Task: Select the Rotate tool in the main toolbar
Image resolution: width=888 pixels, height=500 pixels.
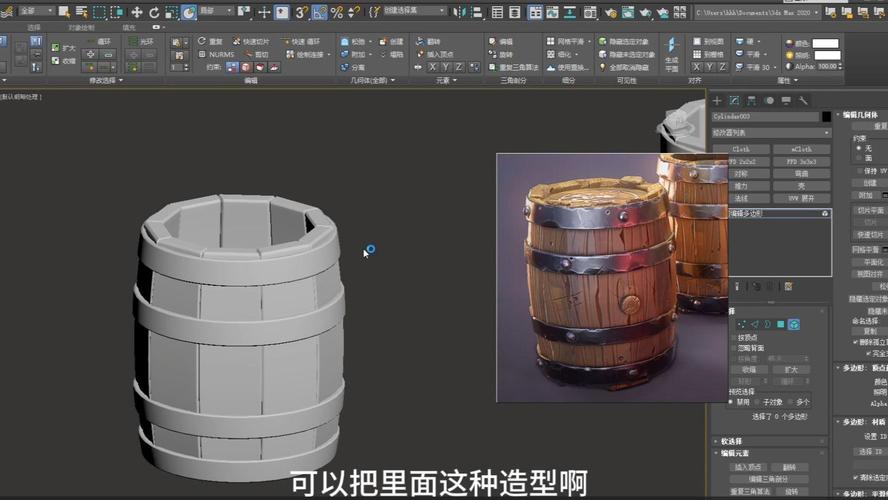Action: (153, 12)
